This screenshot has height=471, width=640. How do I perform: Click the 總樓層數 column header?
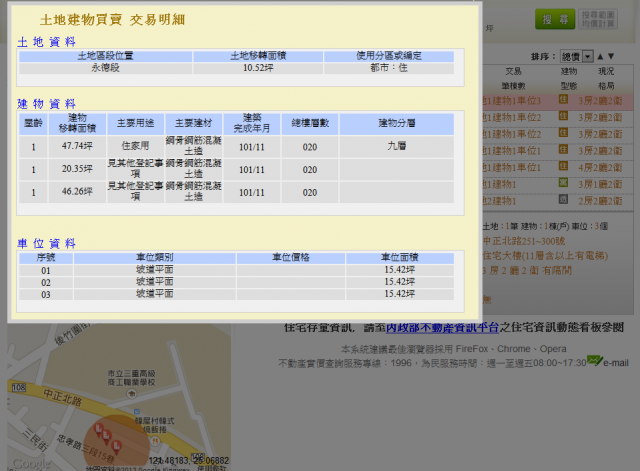[310, 124]
